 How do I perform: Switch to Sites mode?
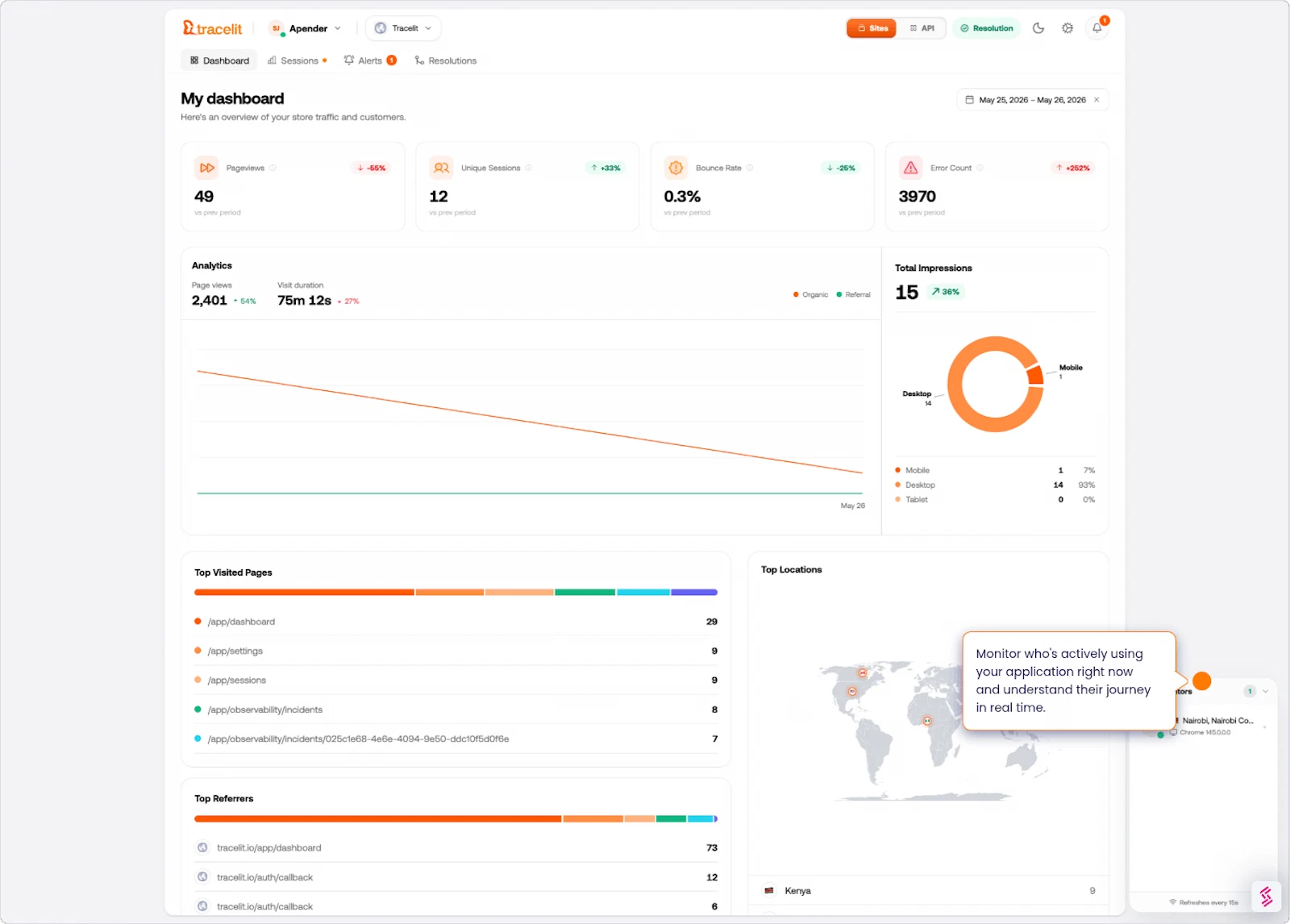(x=872, y=28)
